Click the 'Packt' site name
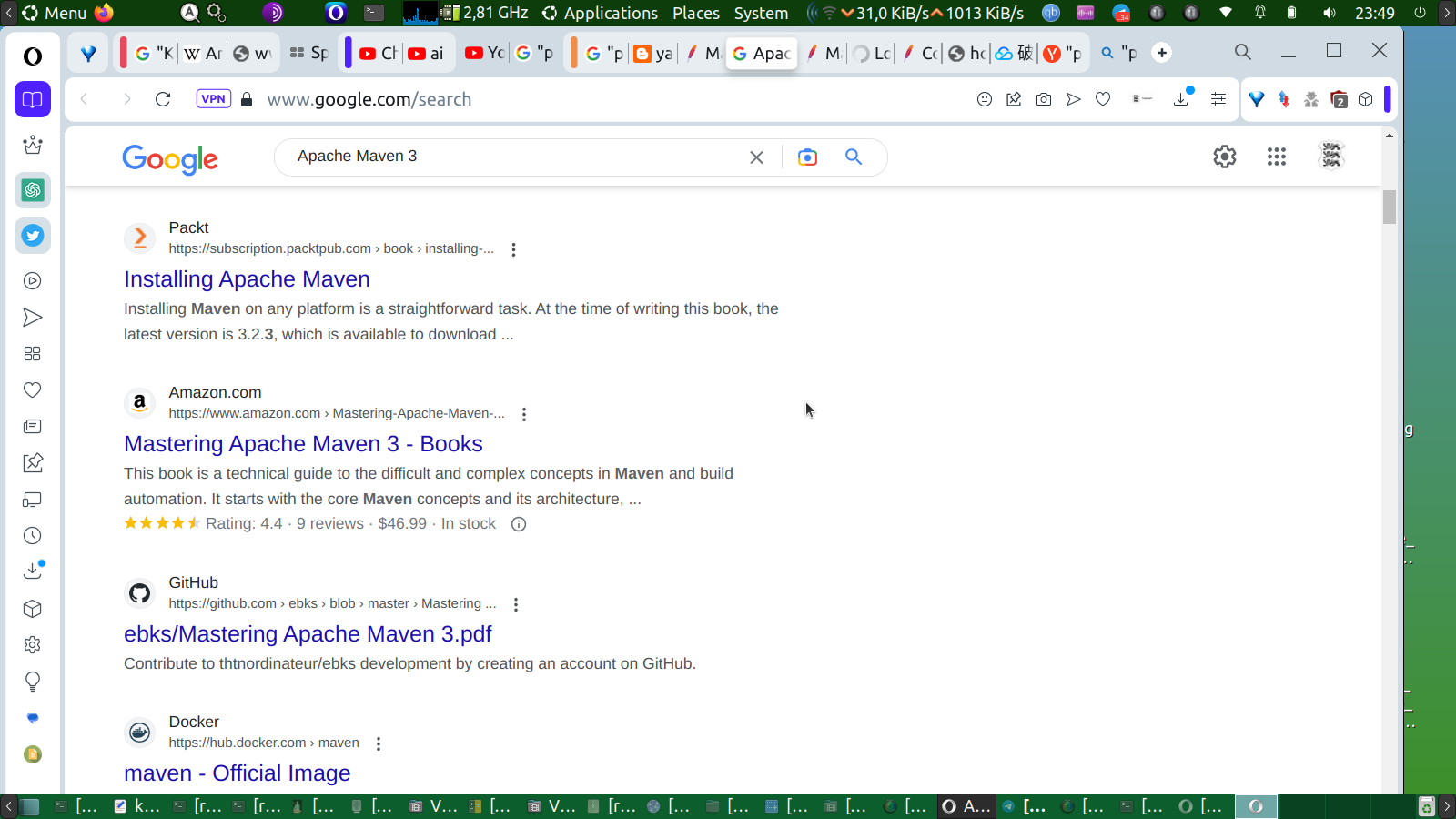 188,227
